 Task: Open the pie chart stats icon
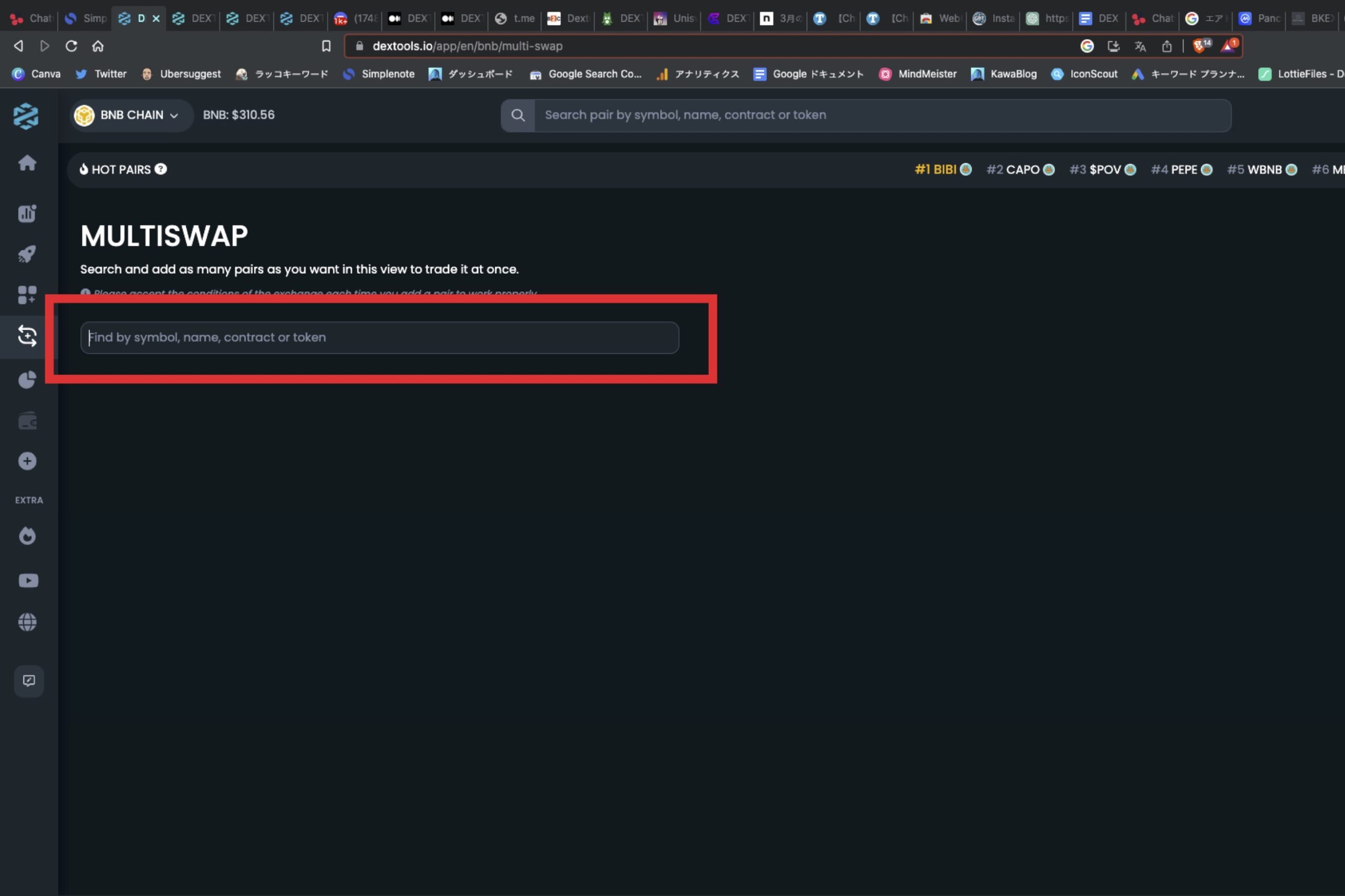[27, 379]
